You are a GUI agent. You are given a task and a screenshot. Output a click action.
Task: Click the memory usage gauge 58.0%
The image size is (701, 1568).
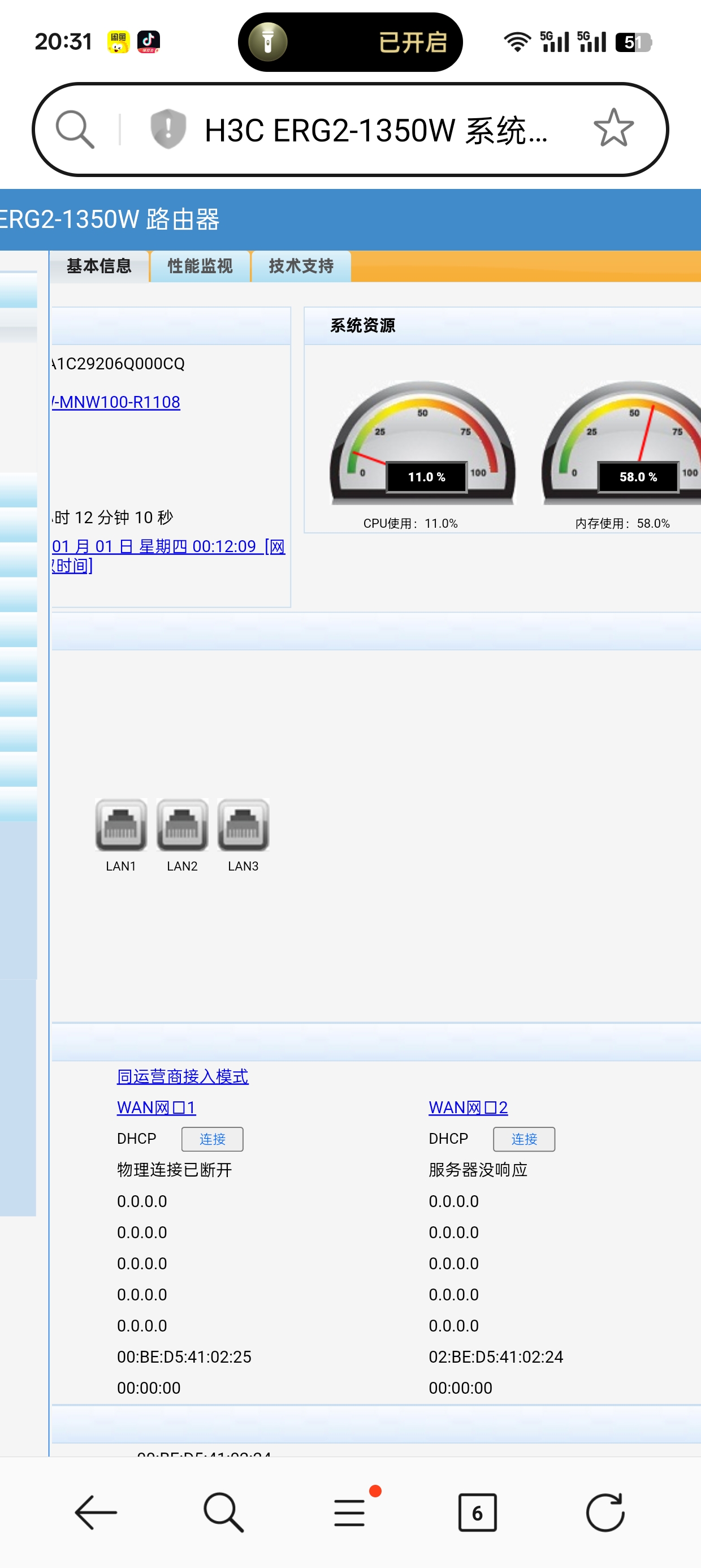(621, 442)
